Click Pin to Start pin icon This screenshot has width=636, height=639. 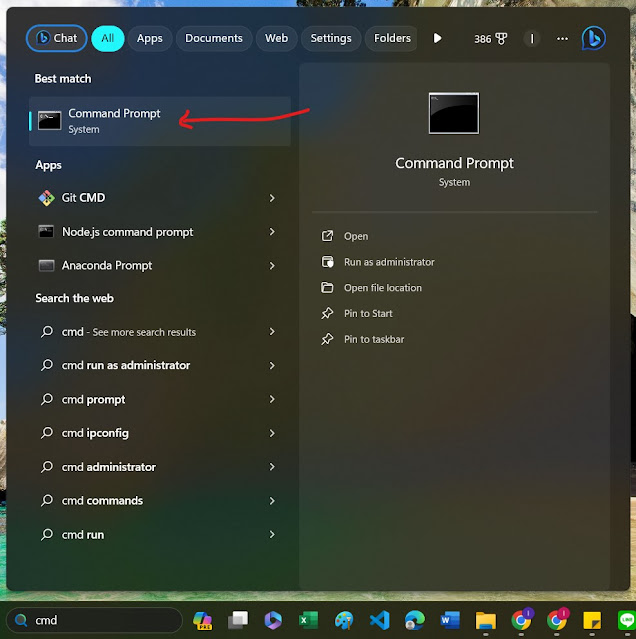point(327,313)
